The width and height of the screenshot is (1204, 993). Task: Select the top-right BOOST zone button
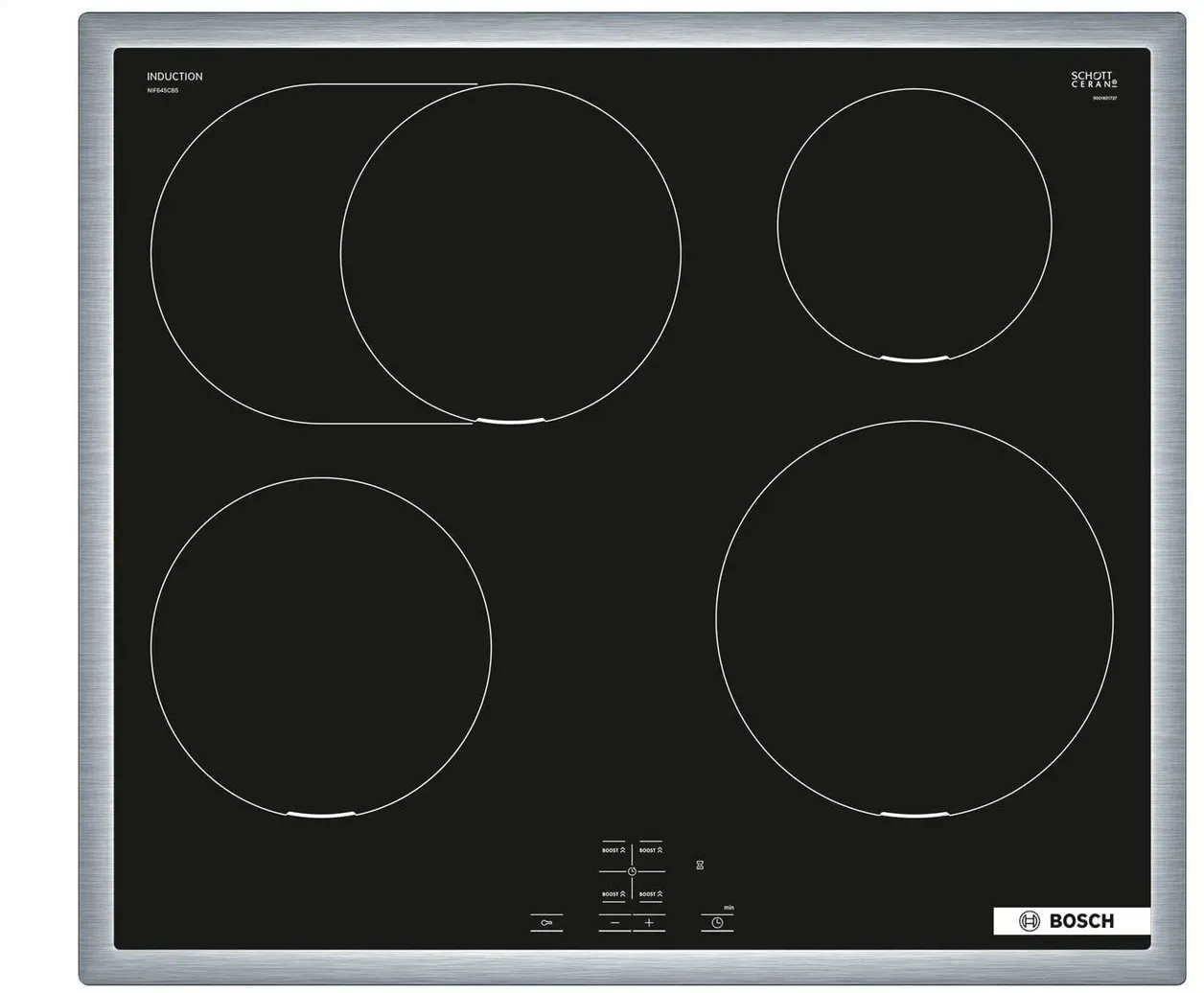pos(651,850)
